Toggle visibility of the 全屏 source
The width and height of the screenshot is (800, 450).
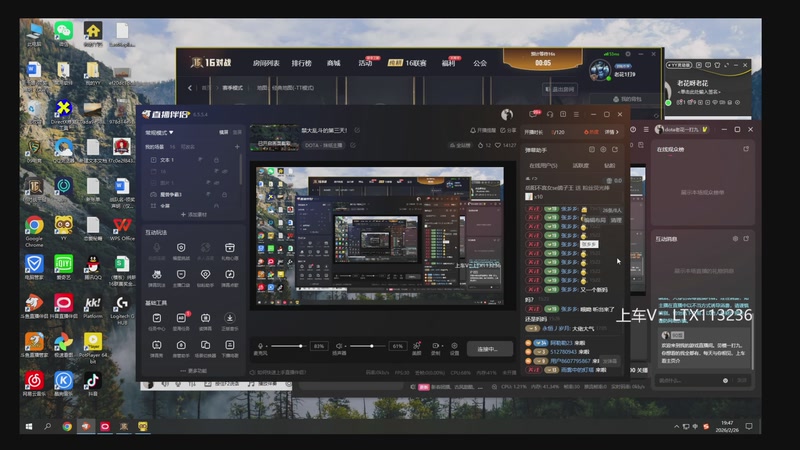216,206
